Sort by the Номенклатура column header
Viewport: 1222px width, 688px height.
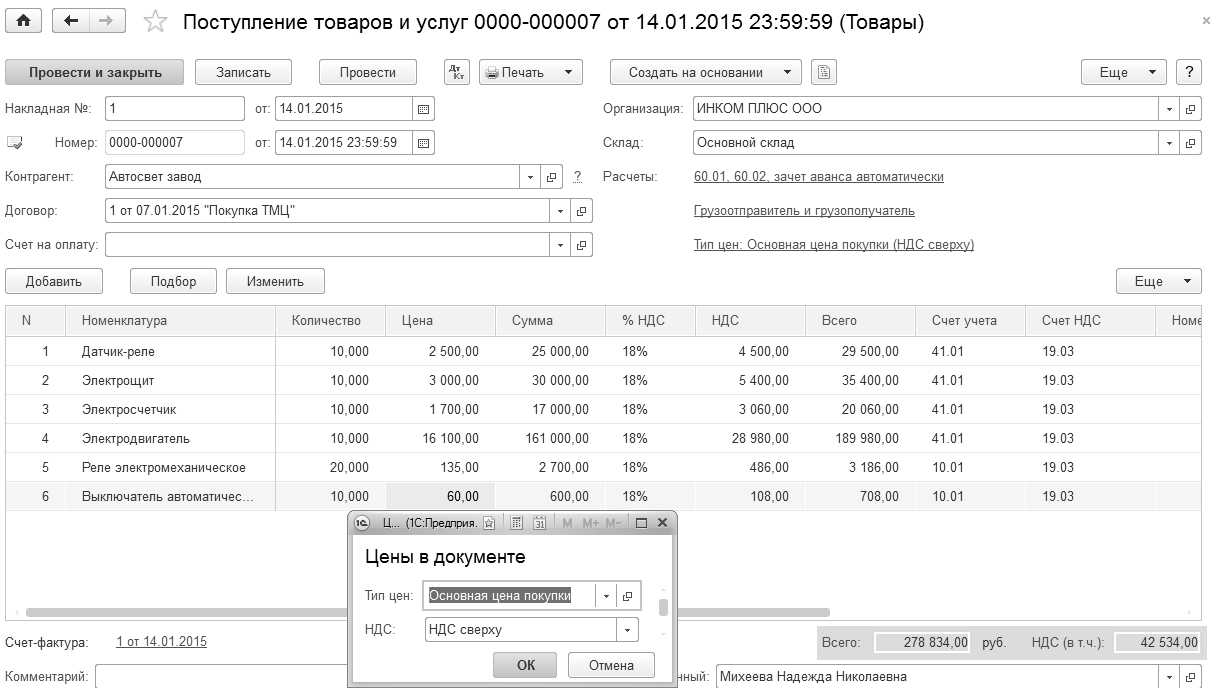click(x=171, y=321)
